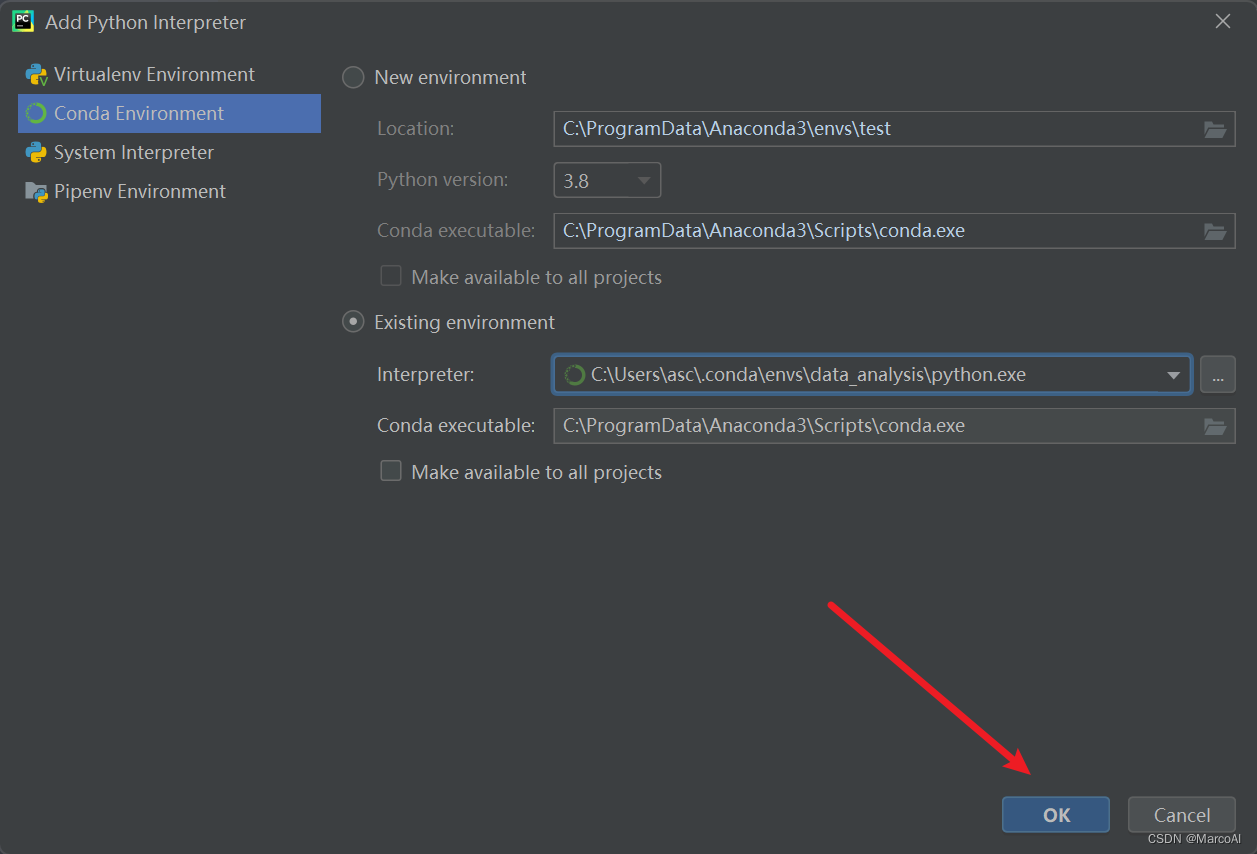Confirm with the OK button
The width and height of the screenshot is (1257, 854).
1056,815
